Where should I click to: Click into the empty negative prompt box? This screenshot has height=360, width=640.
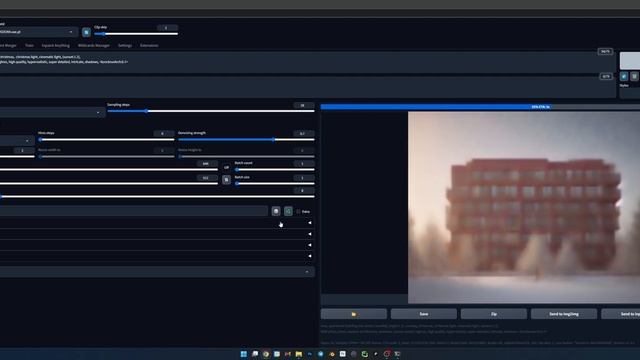coord(308,87)
